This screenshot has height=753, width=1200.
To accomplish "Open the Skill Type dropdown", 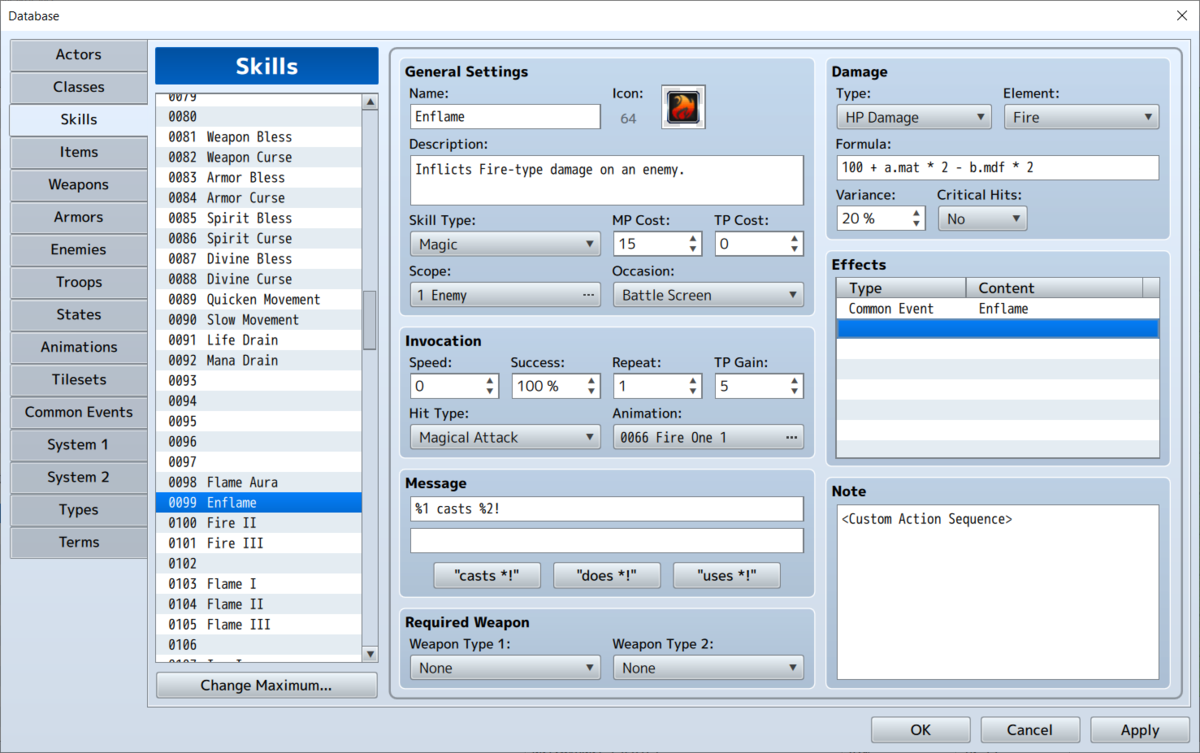I will tap(504, 243).
